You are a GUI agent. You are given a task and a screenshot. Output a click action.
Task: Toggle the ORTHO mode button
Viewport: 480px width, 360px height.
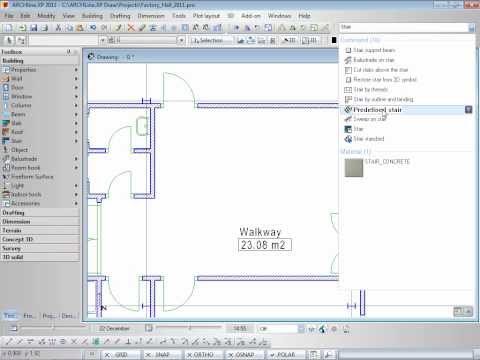click(203, 355)
